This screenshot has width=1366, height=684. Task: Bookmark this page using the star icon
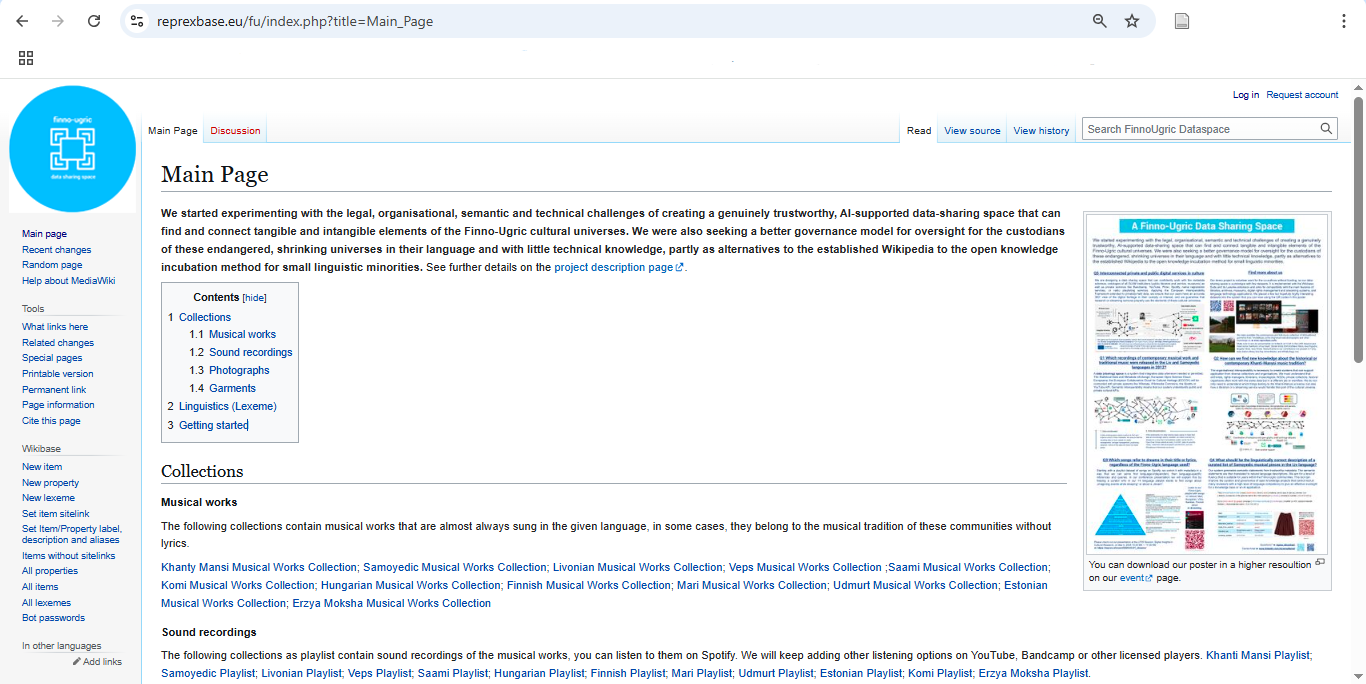pos(1132,21)
